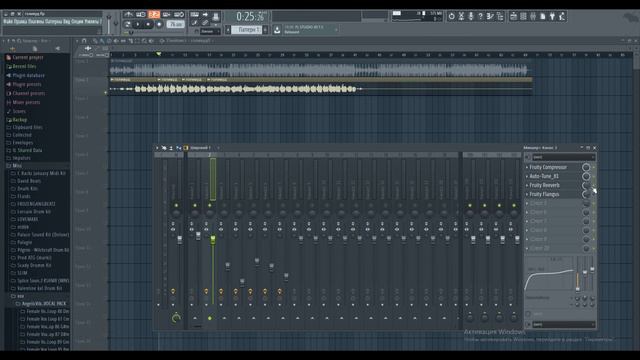Open the Паттерны menu
Screen dimensions: 640x360
[53, 21]
